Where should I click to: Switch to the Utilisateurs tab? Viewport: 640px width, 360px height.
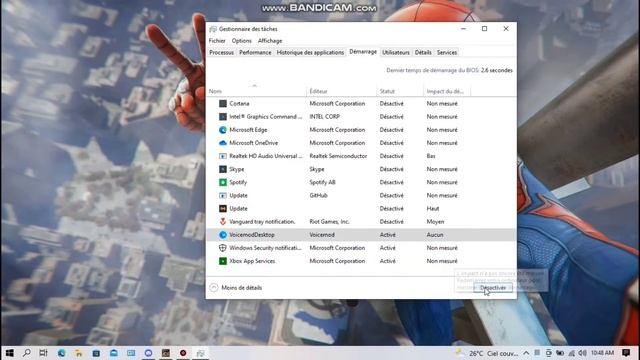[x=396, y=53]
